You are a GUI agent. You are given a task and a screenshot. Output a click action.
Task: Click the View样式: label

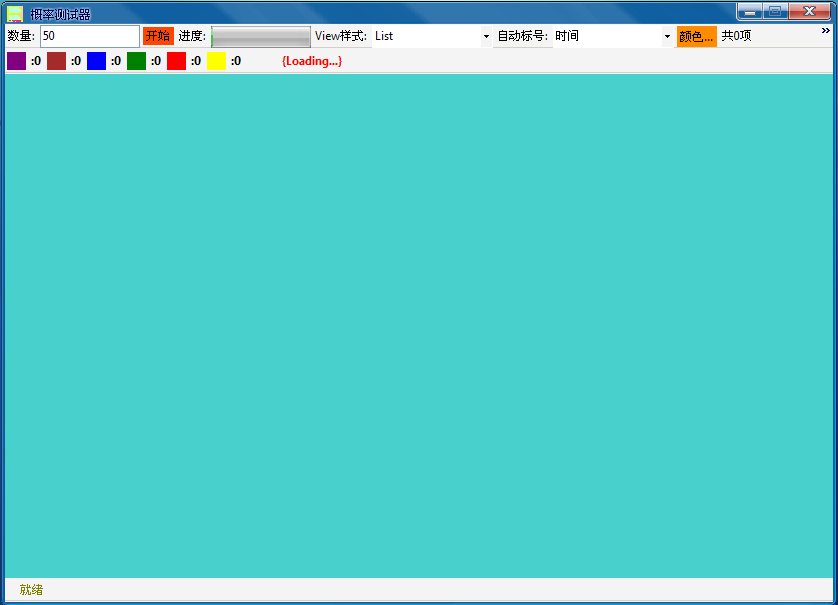pos(341,36)
